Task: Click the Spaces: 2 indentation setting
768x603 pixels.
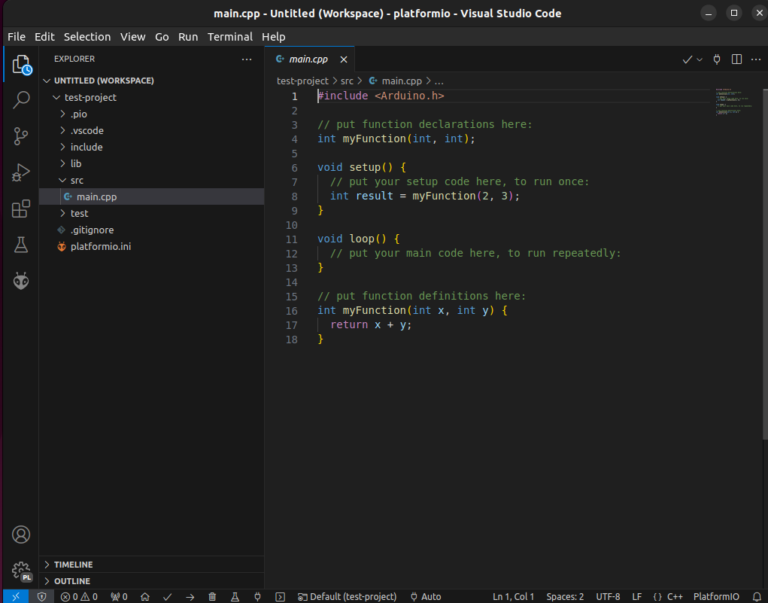Action: [565, 596]
